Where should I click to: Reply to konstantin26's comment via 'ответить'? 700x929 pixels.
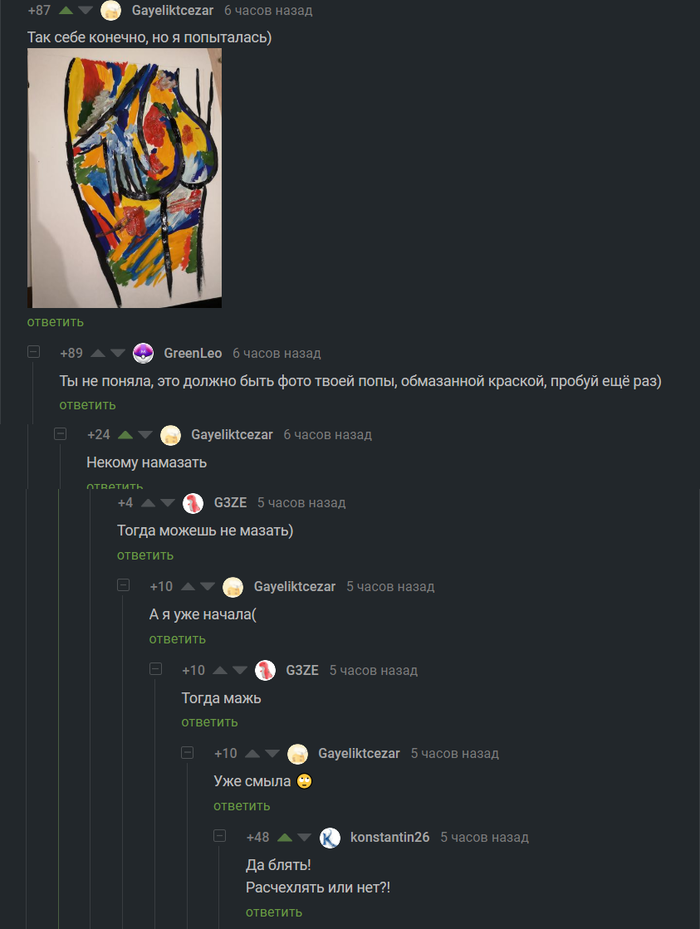[x=274, y=912]
